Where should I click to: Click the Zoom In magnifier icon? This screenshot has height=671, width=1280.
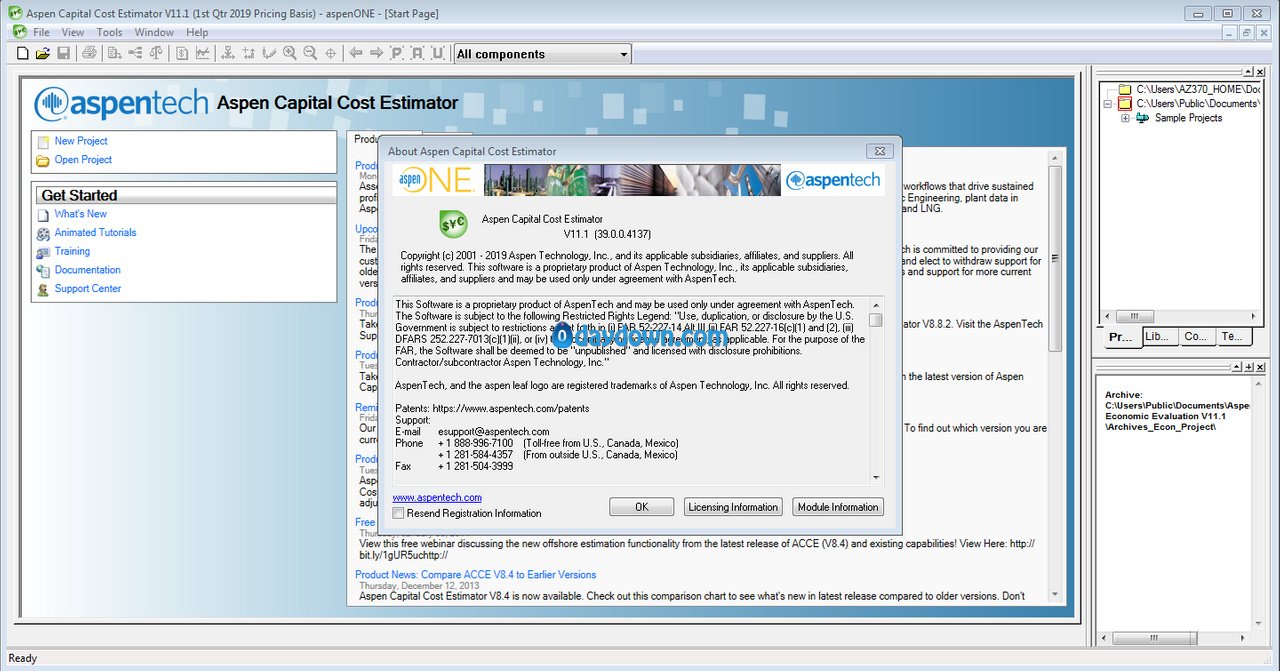pos(290,53)
